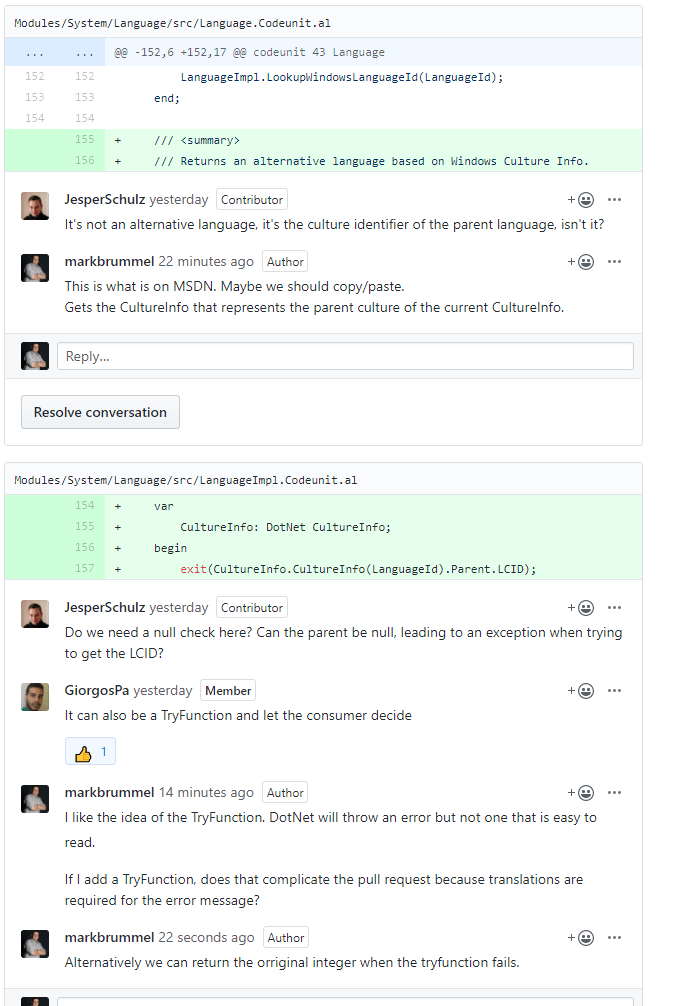
Task: Click GiorgosPa's avatar thumbnail
Action: (x=35, y=697)
